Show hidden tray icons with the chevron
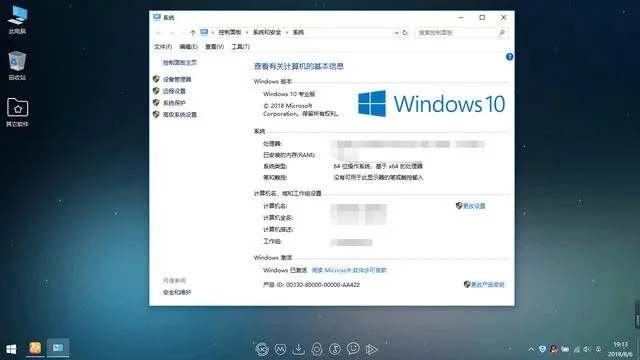Viewport: 640px width, 360px height. [531, 349]
